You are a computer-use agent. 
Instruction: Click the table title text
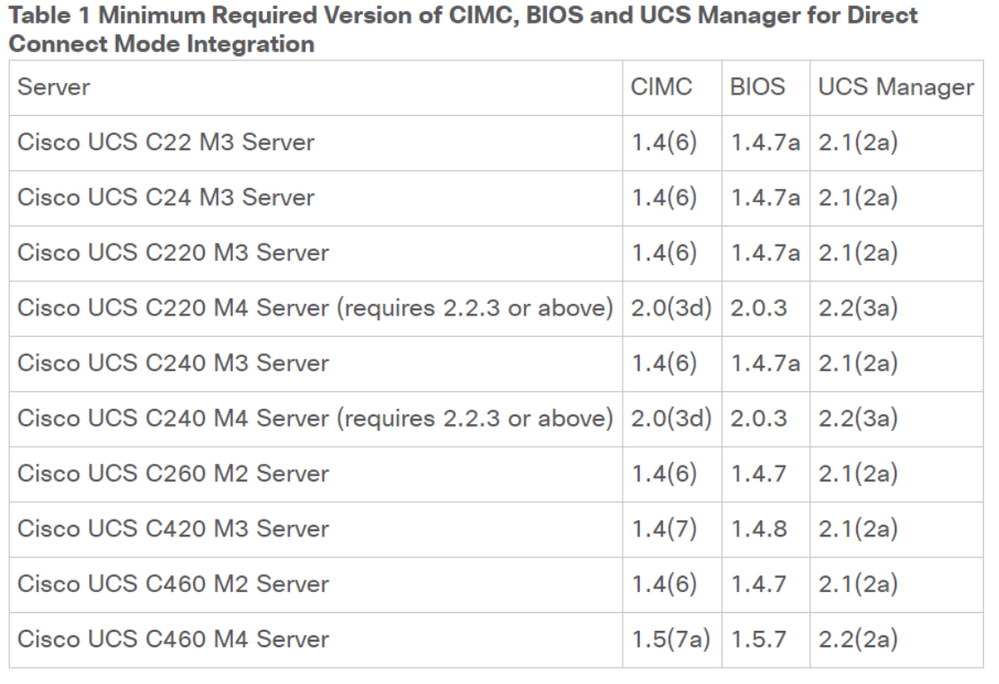(462, 30)
